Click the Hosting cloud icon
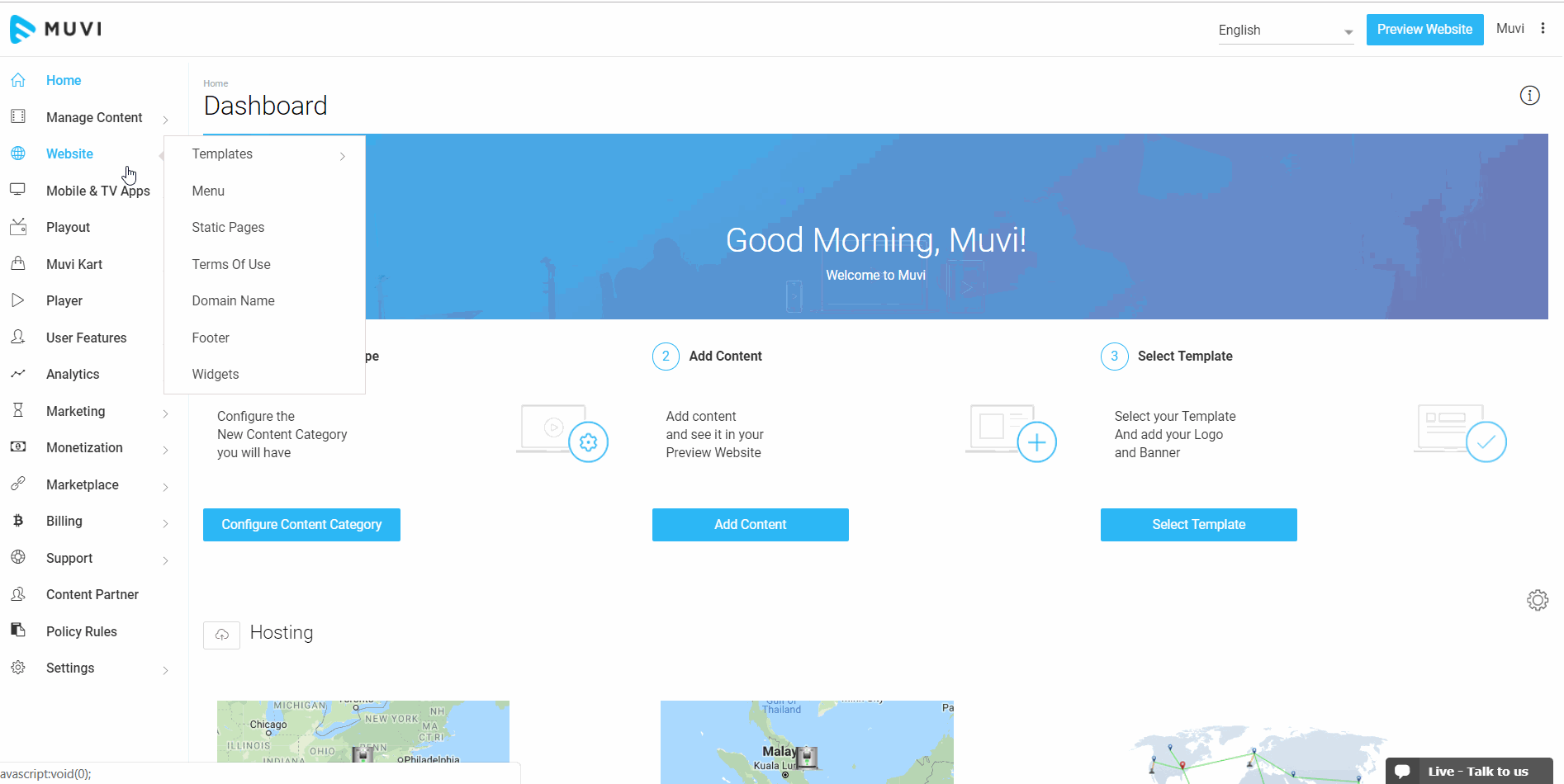1564x784 pixels. click(221, 635)
